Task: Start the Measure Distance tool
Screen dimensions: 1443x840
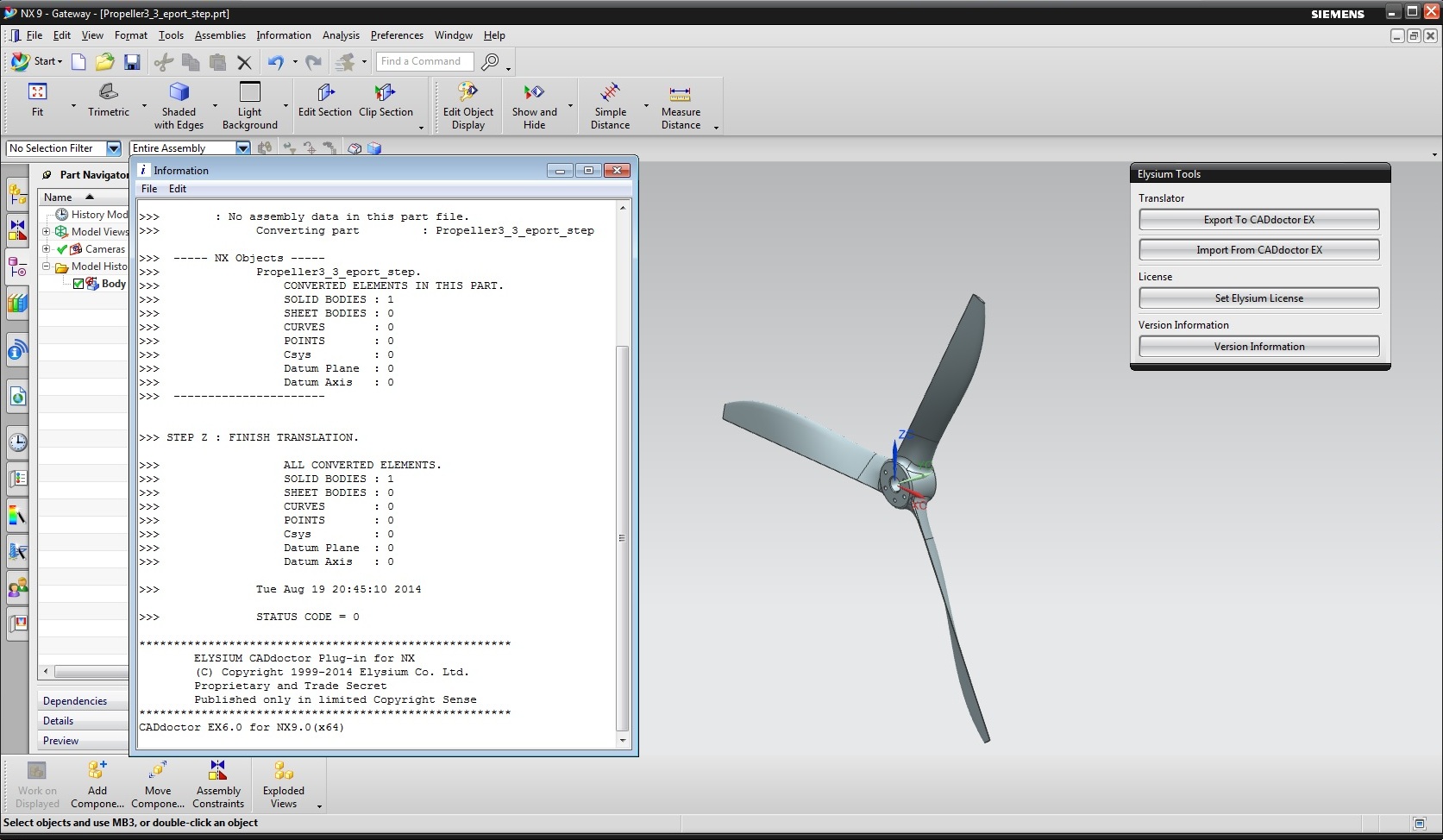Action: (x=681, y=106)
